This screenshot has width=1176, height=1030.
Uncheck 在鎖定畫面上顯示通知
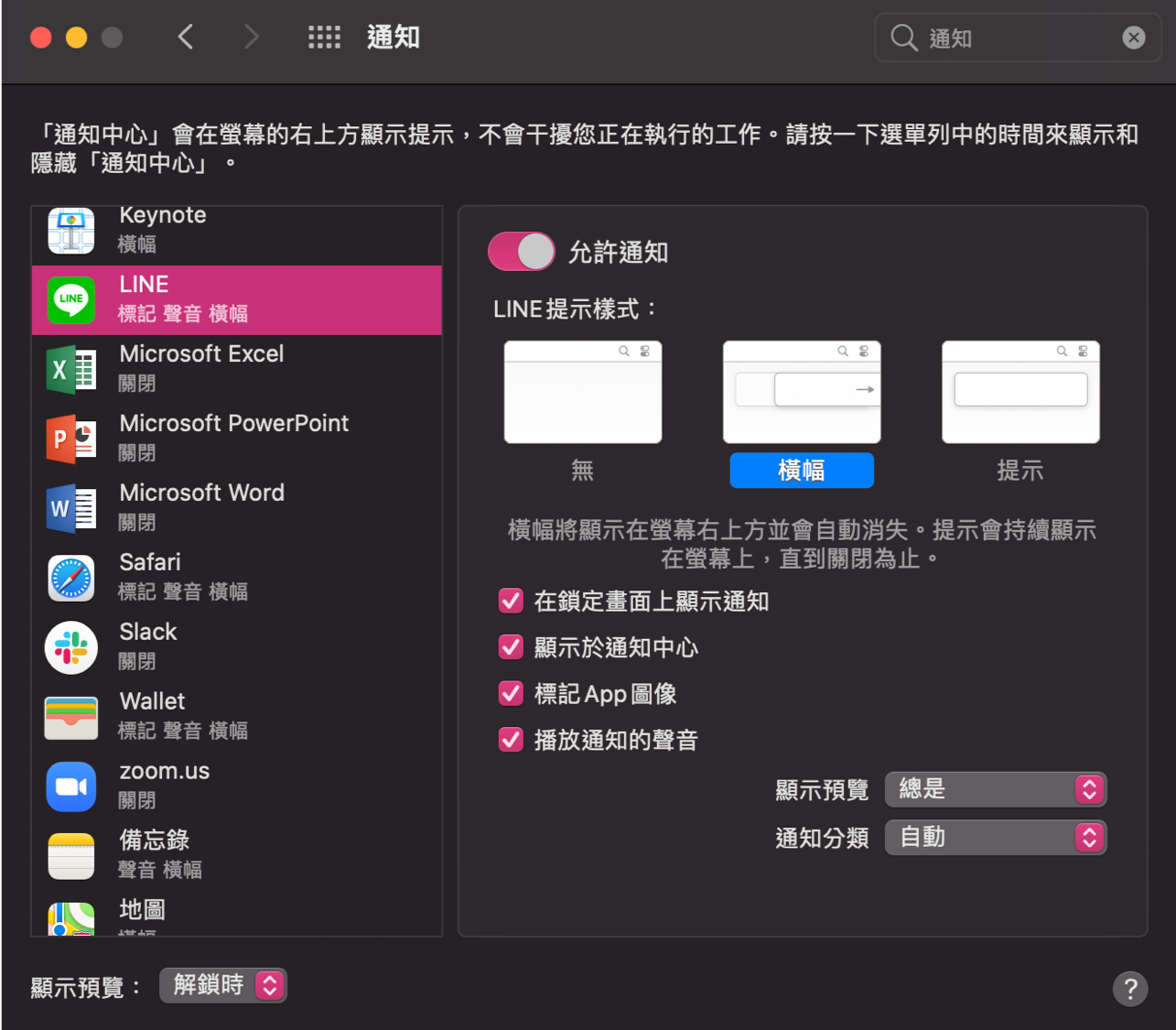[511, 601]
